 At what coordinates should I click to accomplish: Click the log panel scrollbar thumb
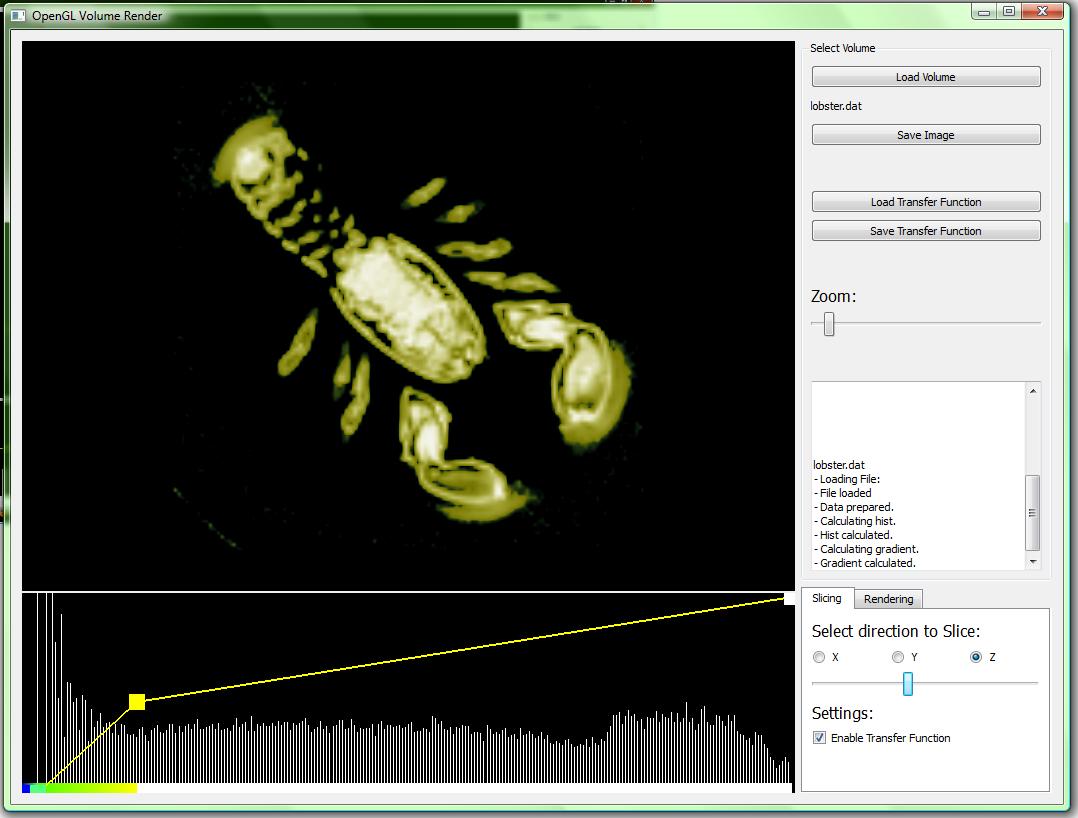click(1033, 512)
